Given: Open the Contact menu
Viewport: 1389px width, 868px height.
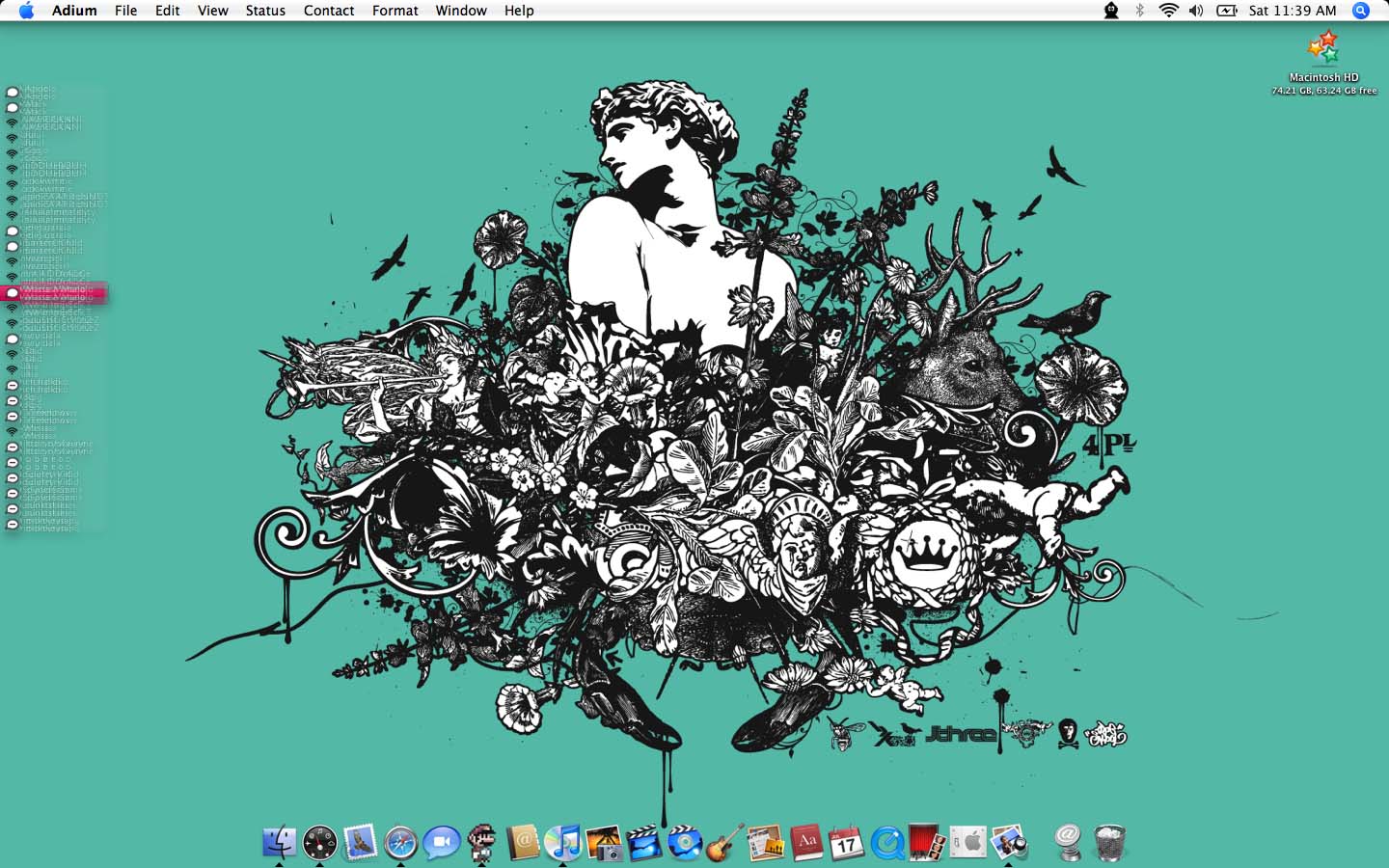Looking at the screenshot, I should point(329,11).
